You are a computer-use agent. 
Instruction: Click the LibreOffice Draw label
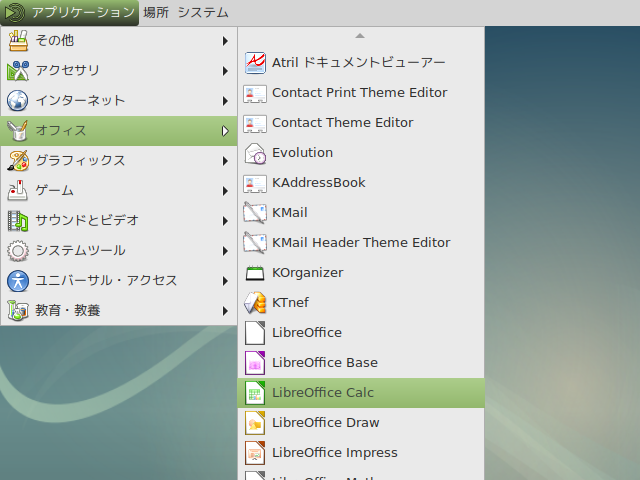326,422
